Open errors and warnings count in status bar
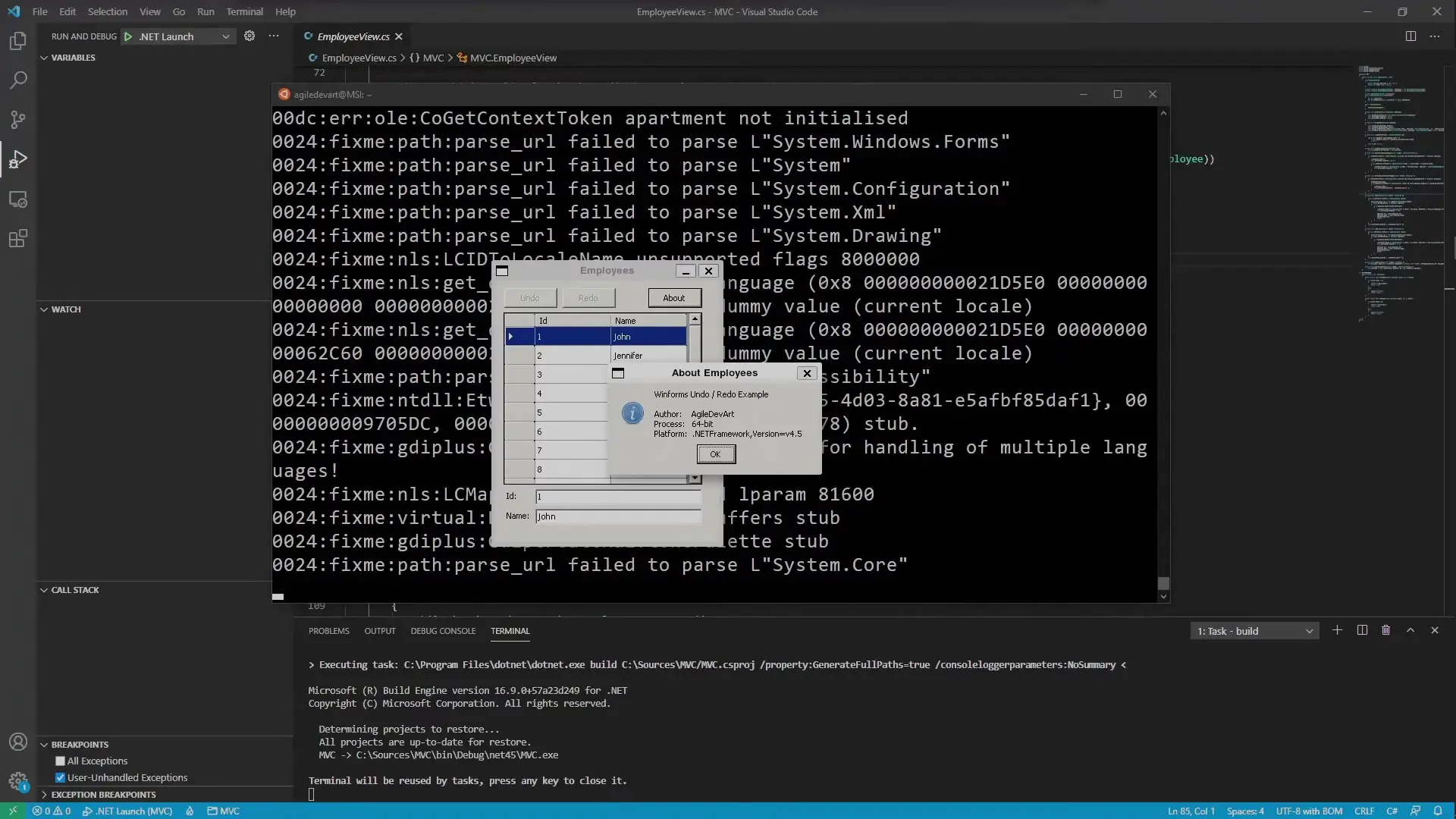 point(52,811)
